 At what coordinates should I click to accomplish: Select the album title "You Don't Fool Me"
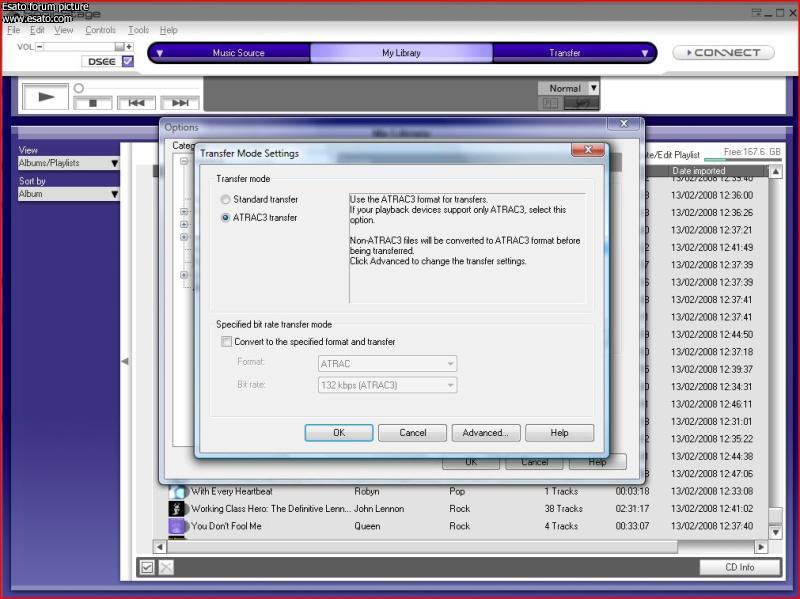pos(226,526)
